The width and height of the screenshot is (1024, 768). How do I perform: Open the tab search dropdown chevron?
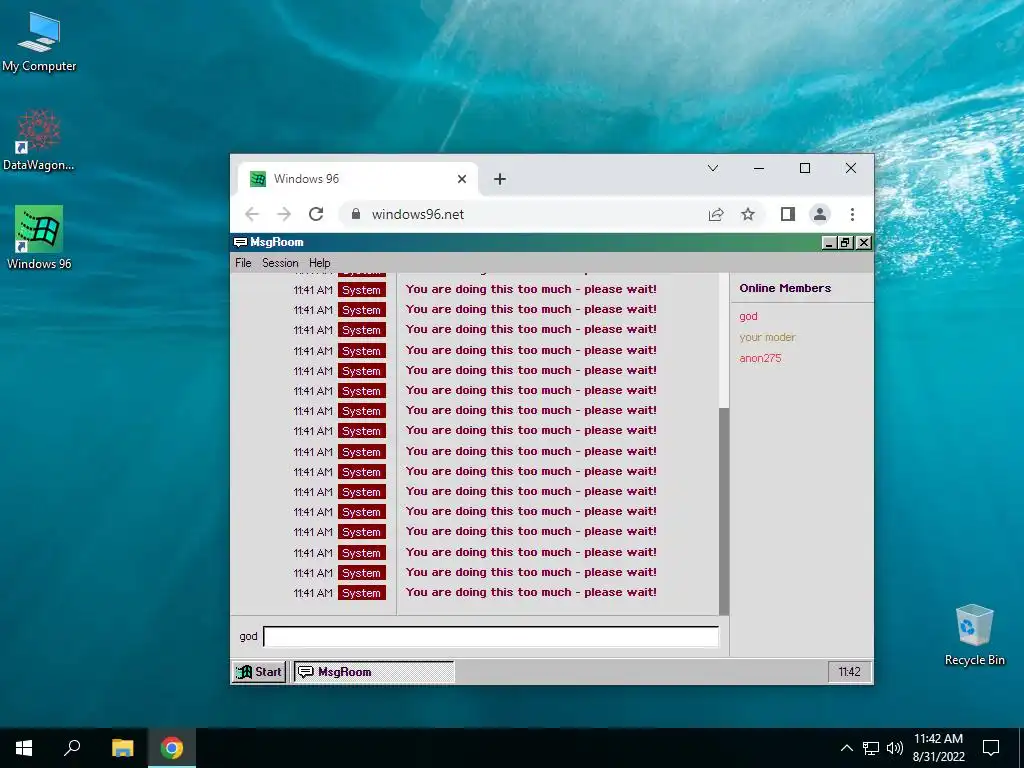713,168
